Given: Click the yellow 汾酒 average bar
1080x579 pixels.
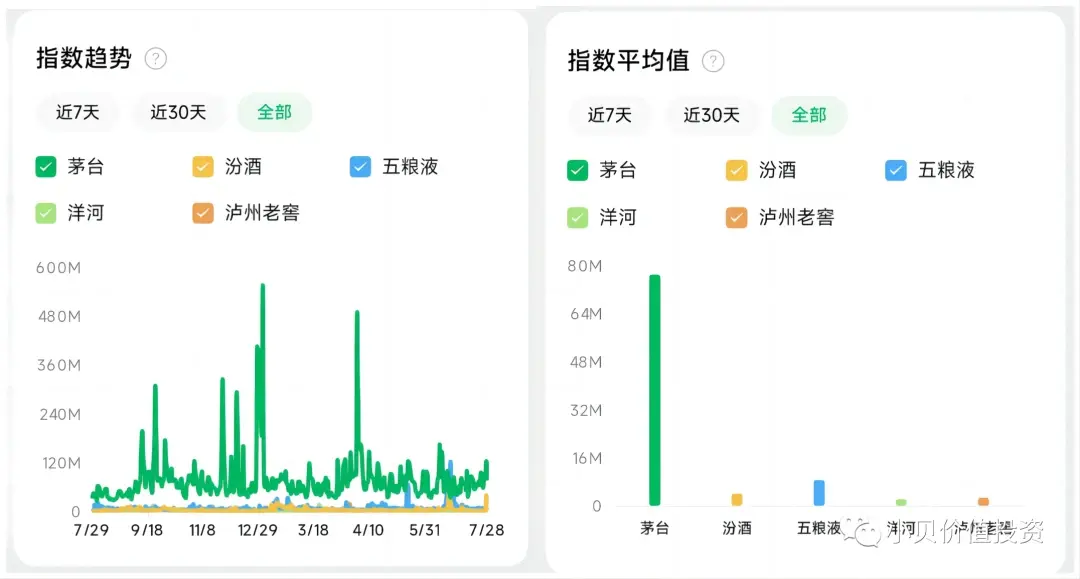Looking at the screenshot, I should click(737, 500).
